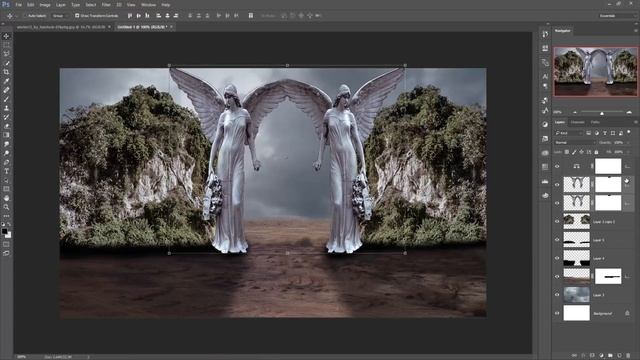Click the Auto-Align Layers icon
This screenshot has height=360, width=640.
(x=251, y=16)
